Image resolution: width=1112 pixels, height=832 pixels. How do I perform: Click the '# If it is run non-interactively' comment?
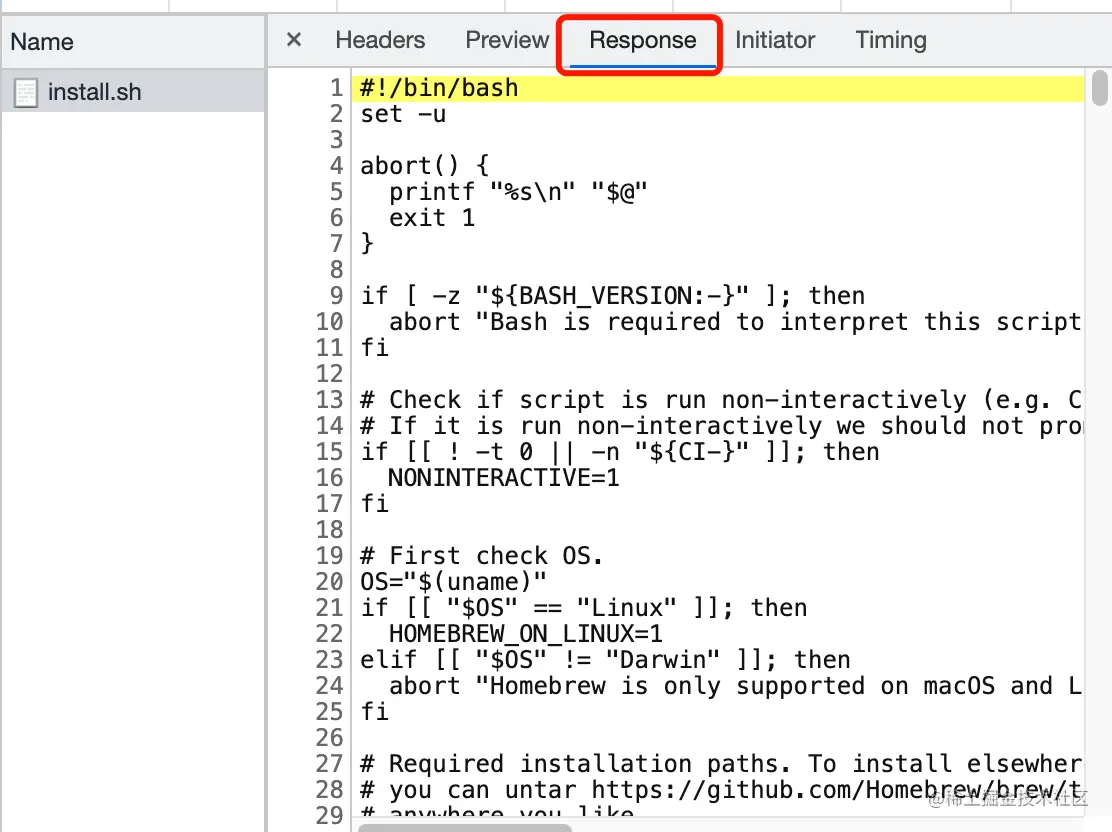pos(721,426)
